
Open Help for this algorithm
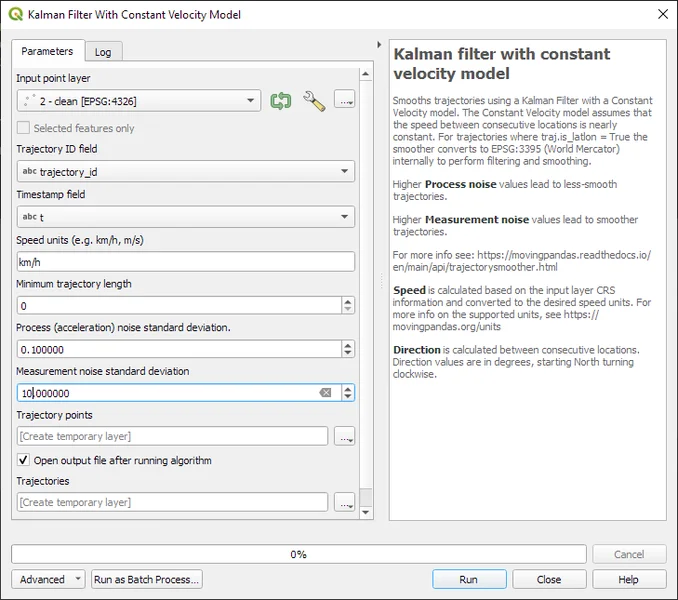coord(629,579)
